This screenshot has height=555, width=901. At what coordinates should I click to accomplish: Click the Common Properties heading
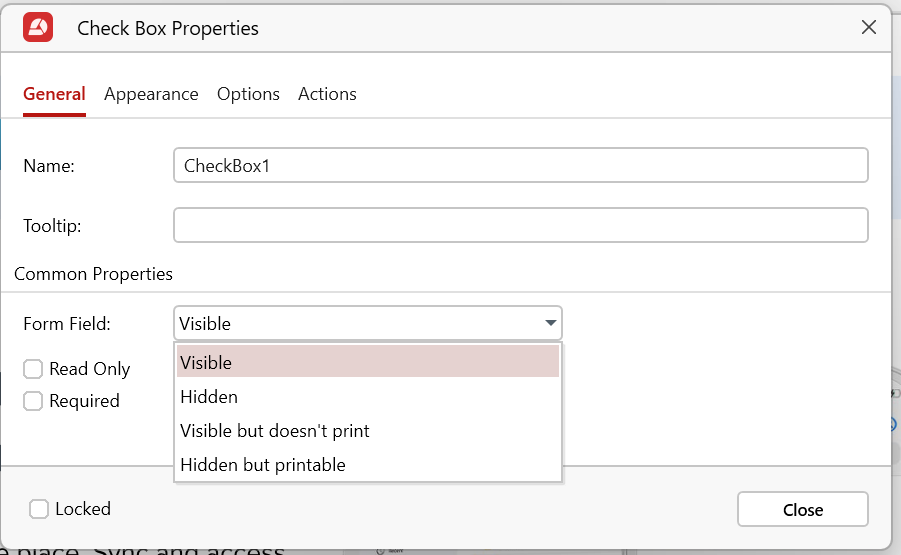click(93, 274)
